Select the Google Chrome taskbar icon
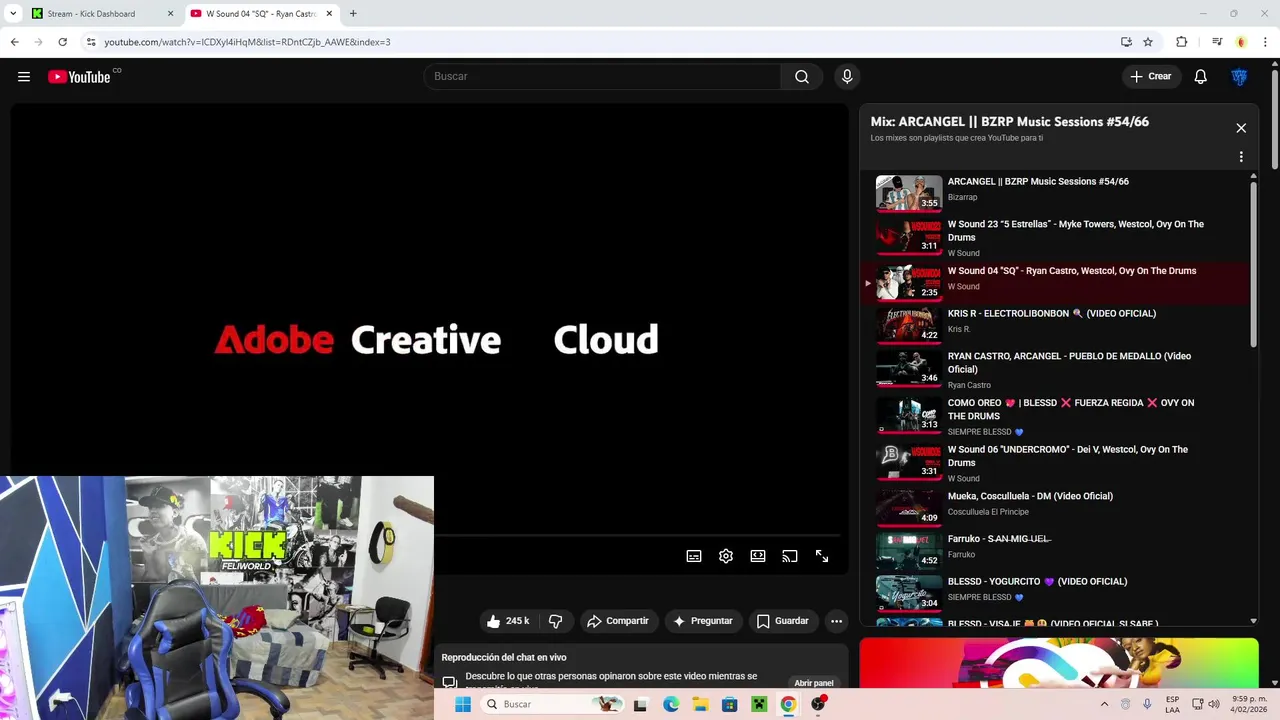The height and width of the screenshot is (720, 1280). click(x=788, y=704)
